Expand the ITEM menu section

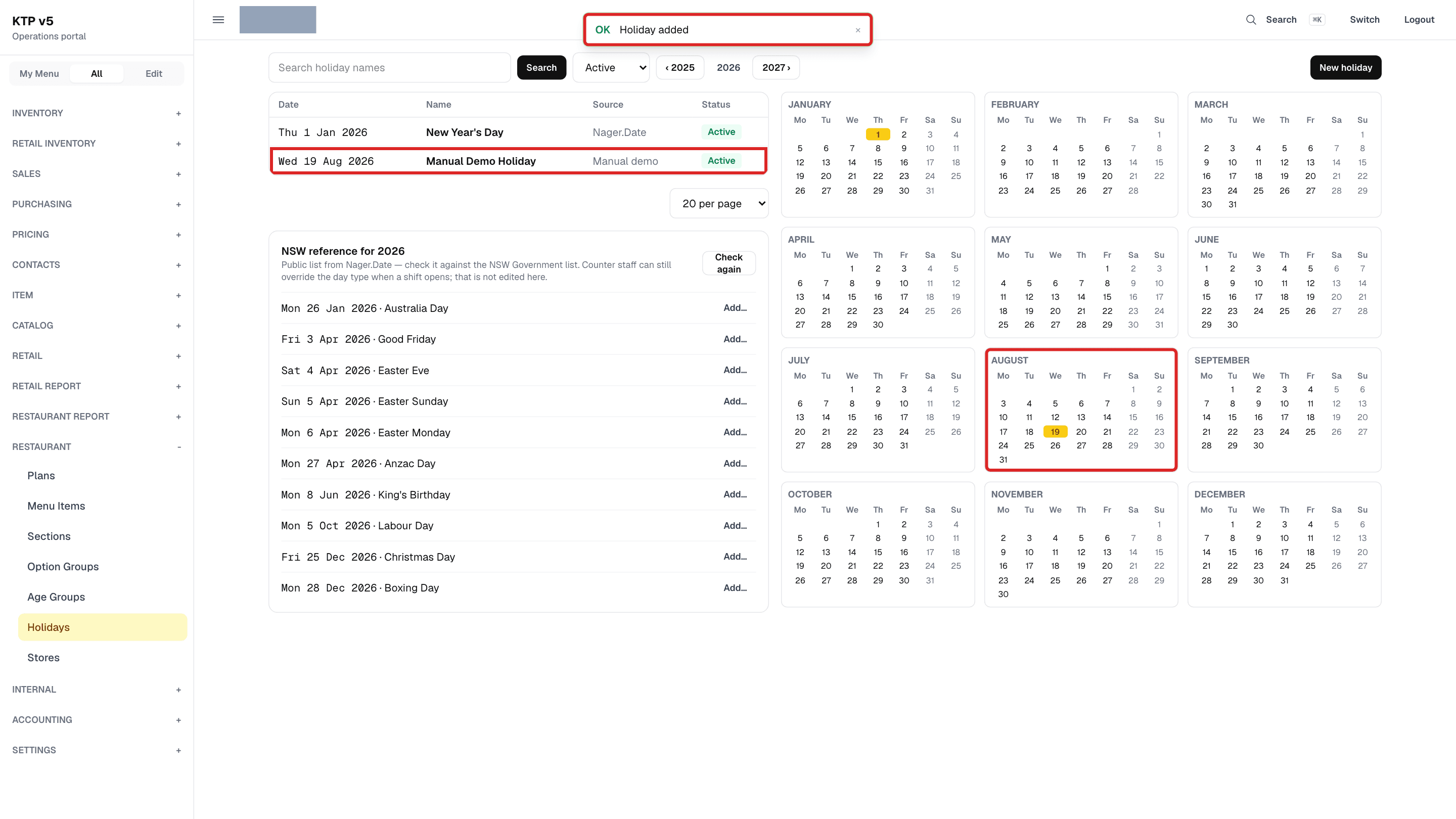(x=97, y=295)
